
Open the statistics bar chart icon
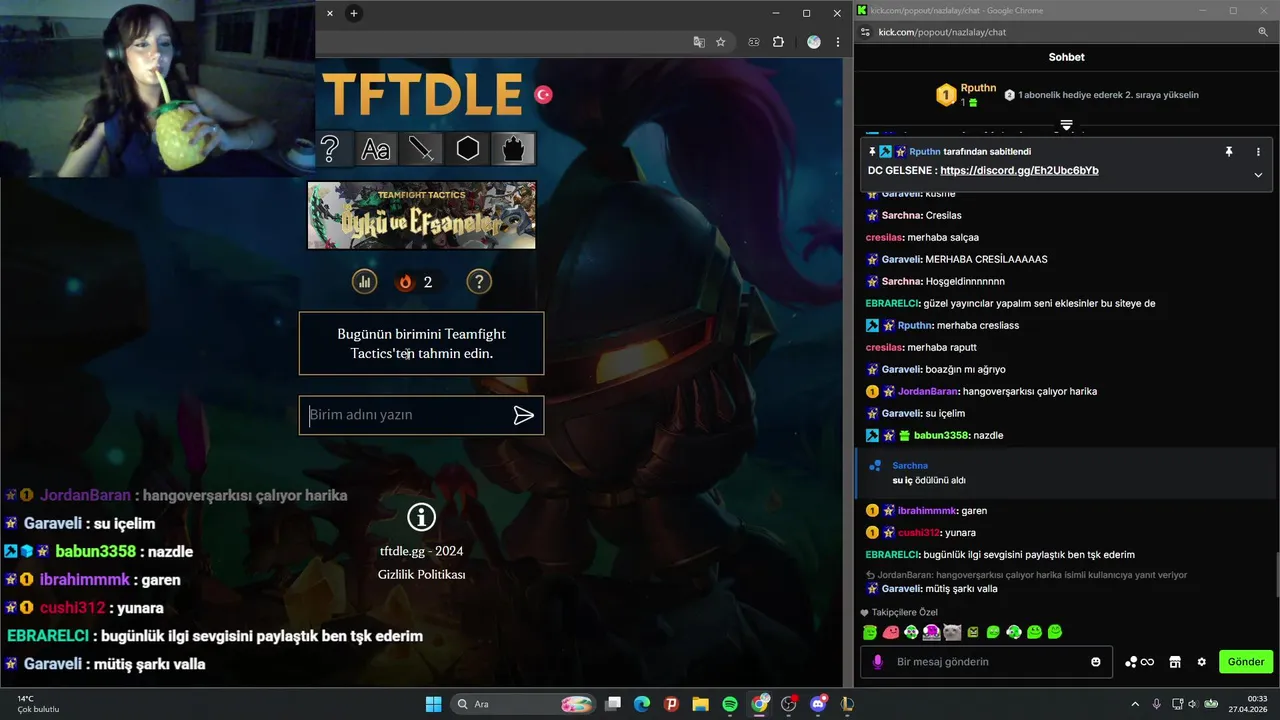pyautogui.click(x=364, y=282)
